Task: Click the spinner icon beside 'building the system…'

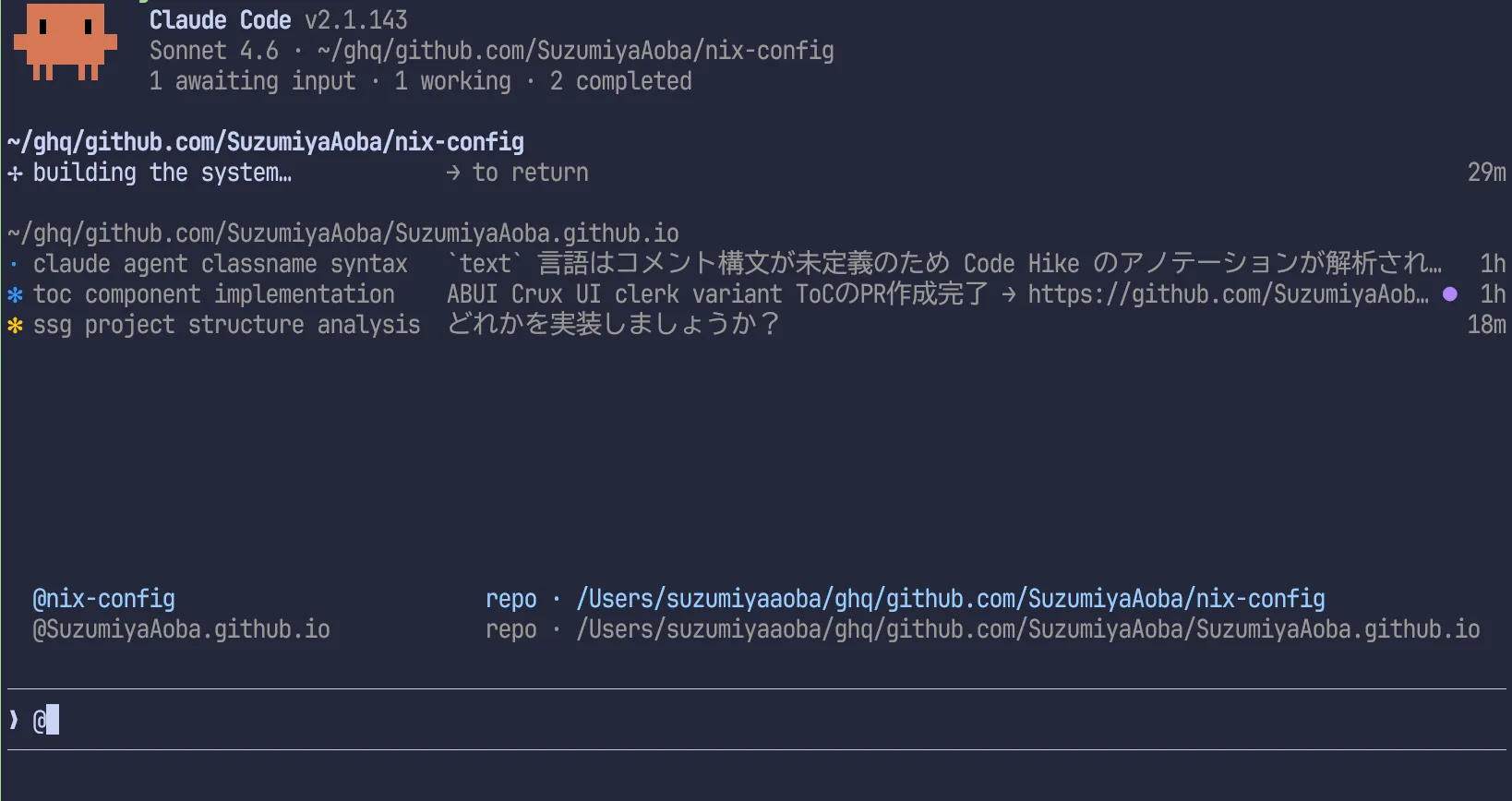Action: click(x=15, y=173)
